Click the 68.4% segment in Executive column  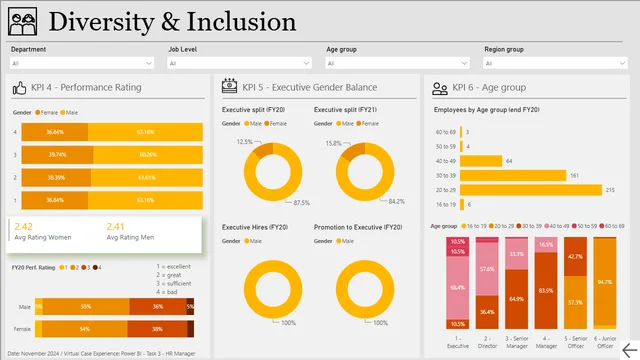[x=458, y=288]
